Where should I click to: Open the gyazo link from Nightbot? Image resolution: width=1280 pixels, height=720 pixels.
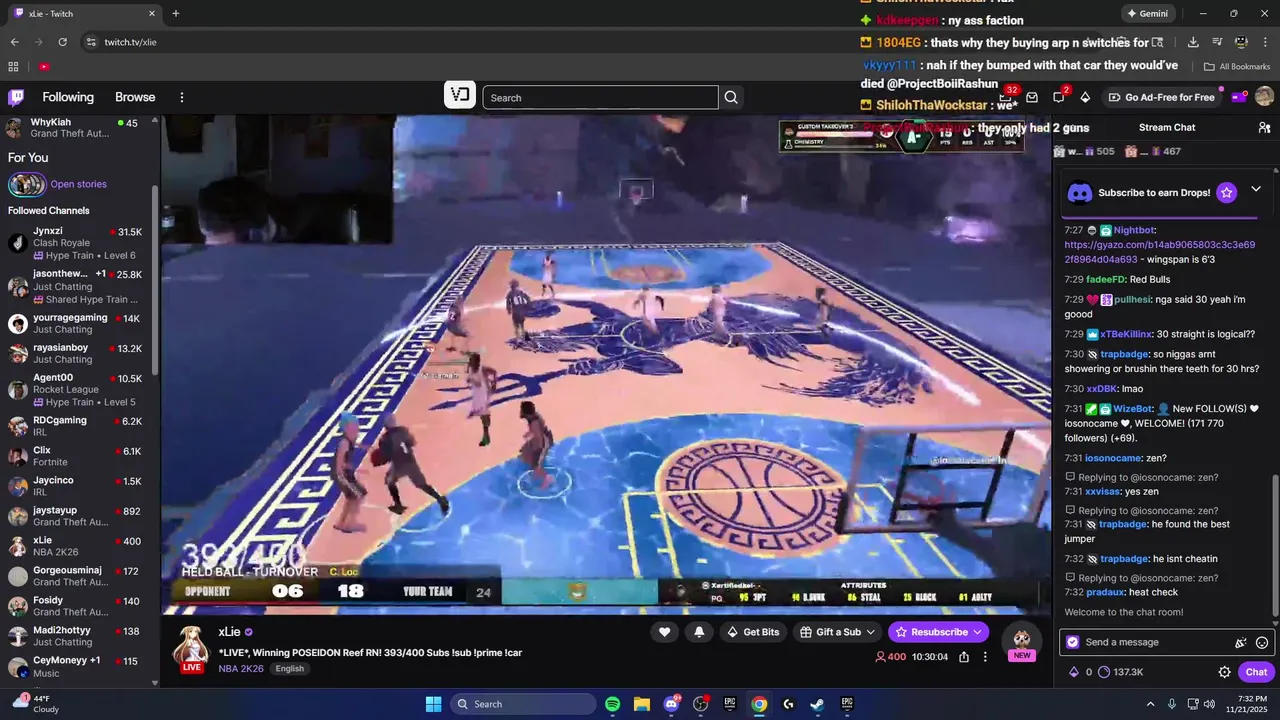pyautogui.click(x=1160, y=252)
